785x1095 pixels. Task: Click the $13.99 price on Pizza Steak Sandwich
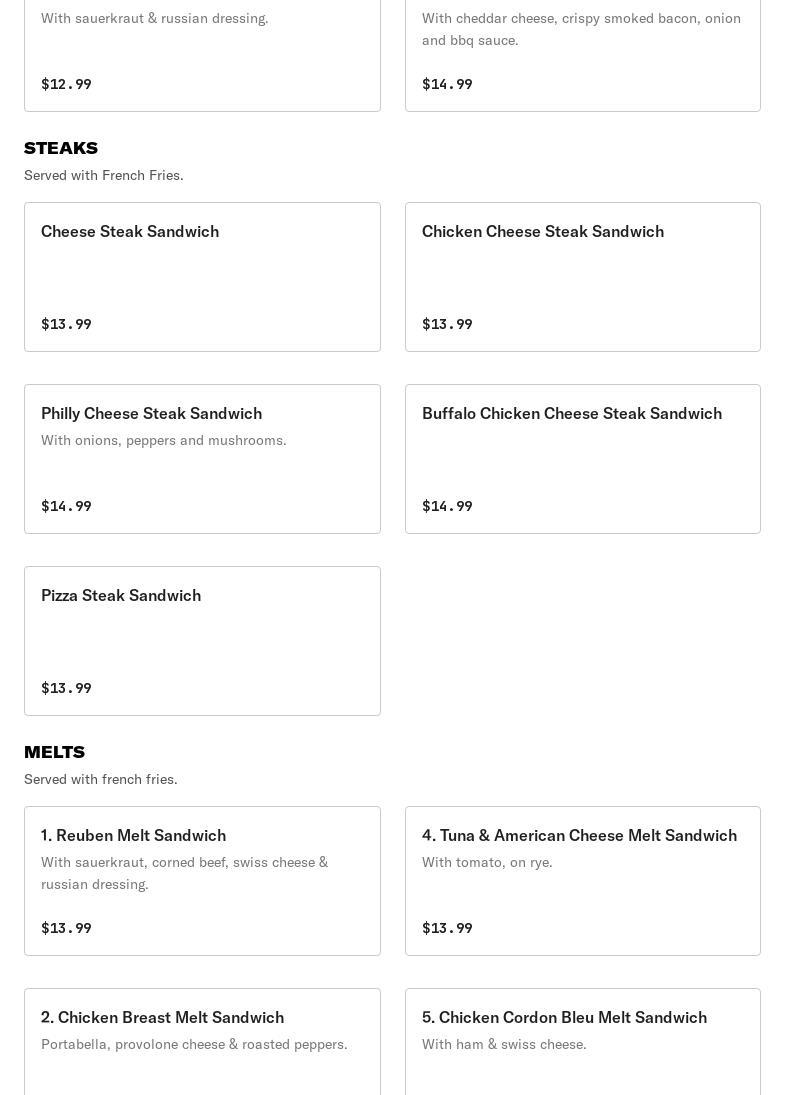click(x=66, y=688)
